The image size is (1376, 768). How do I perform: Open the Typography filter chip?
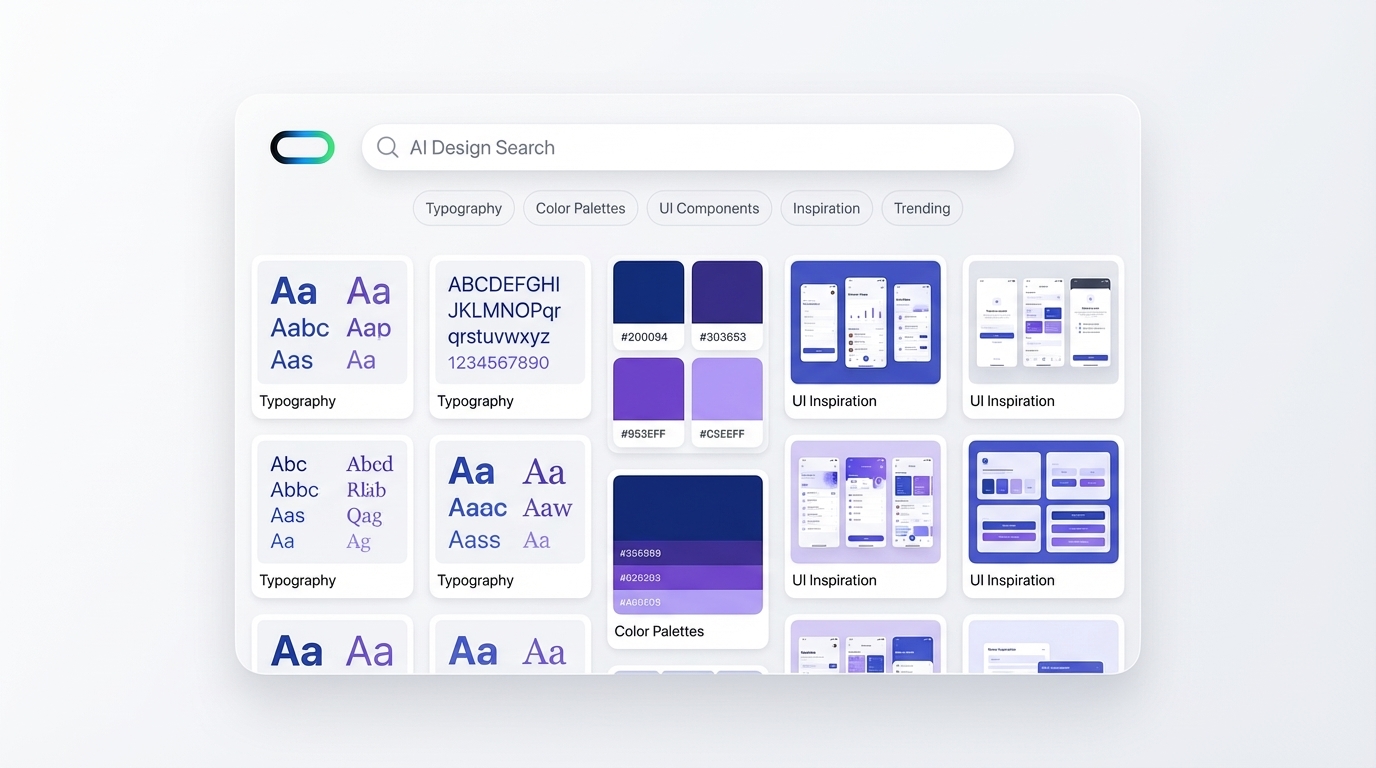click(x=463, y=208)
